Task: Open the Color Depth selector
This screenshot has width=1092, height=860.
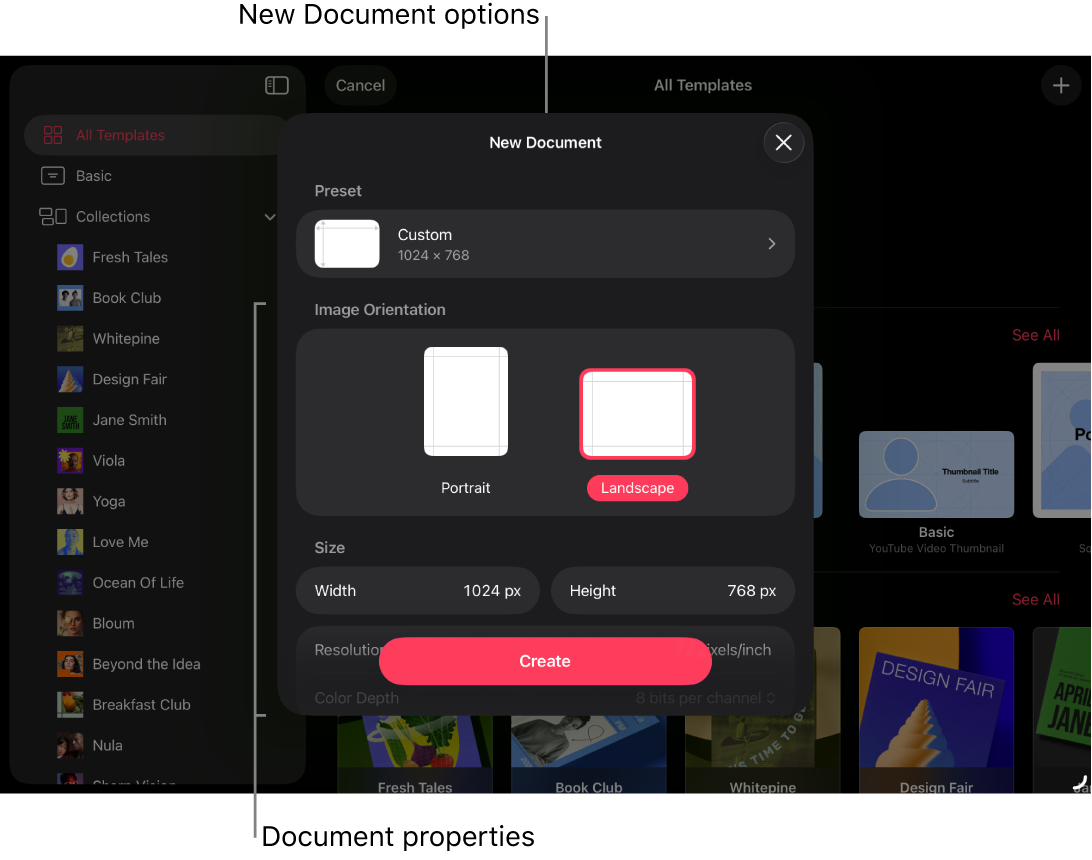Action: click(x=705, y=698)
